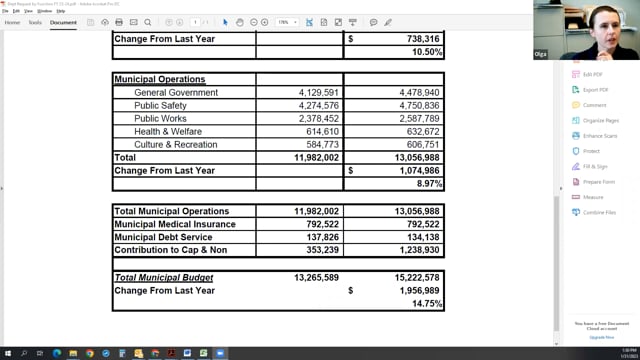Click the Prepare Form tool
The width and height of the screenshot is (640, 360).
tap(593, 182)
